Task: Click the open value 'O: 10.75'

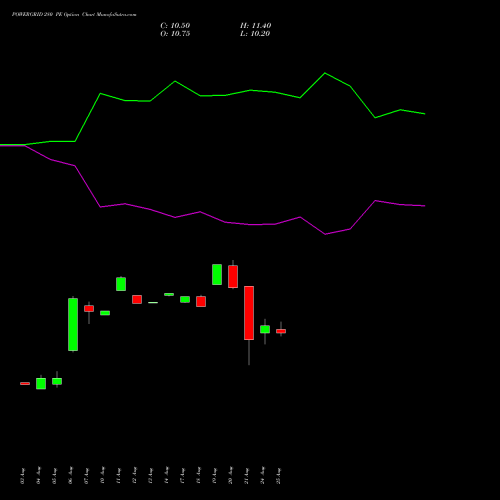Action: (x=175, y=34)
